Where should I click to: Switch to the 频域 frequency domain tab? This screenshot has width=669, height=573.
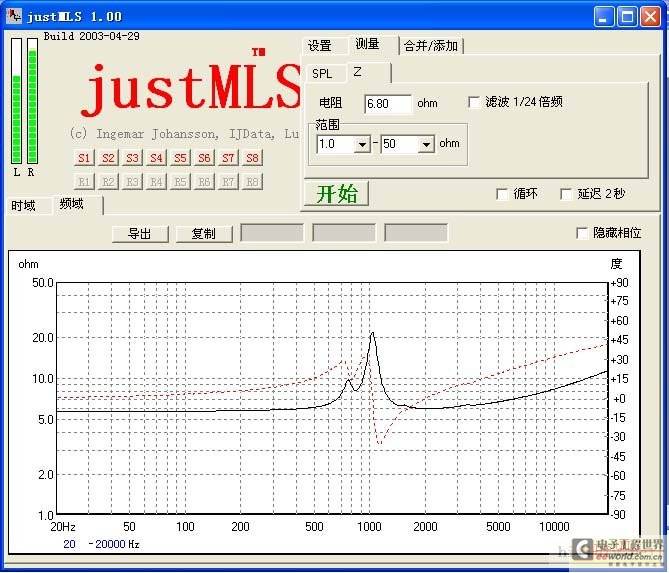tap(77, 204)
